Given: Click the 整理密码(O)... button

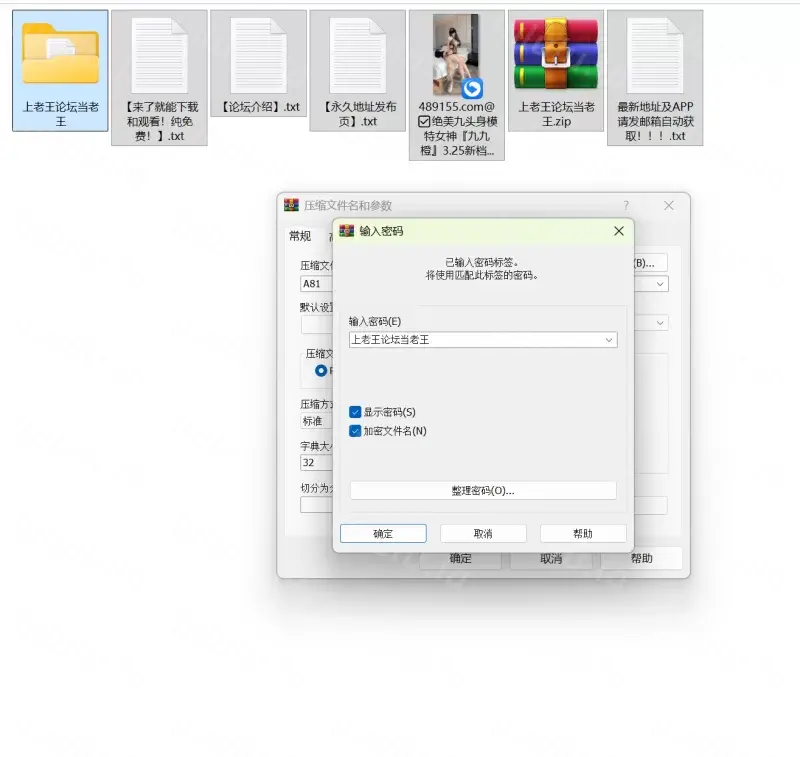Looking at the screenshot, I should click(x=483, y=491).
